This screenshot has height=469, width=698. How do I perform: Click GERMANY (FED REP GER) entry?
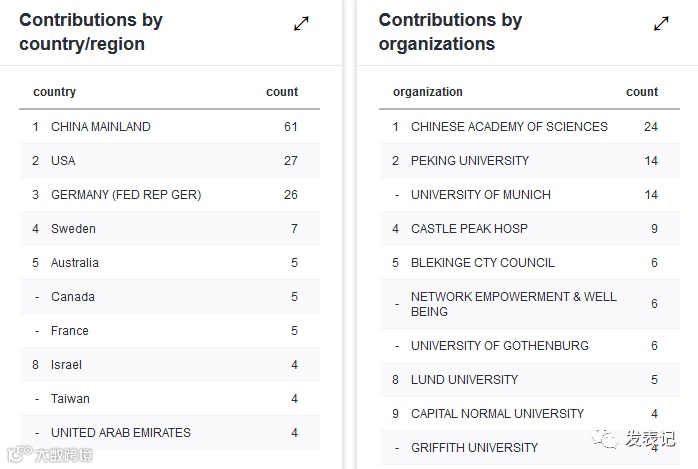126,195
